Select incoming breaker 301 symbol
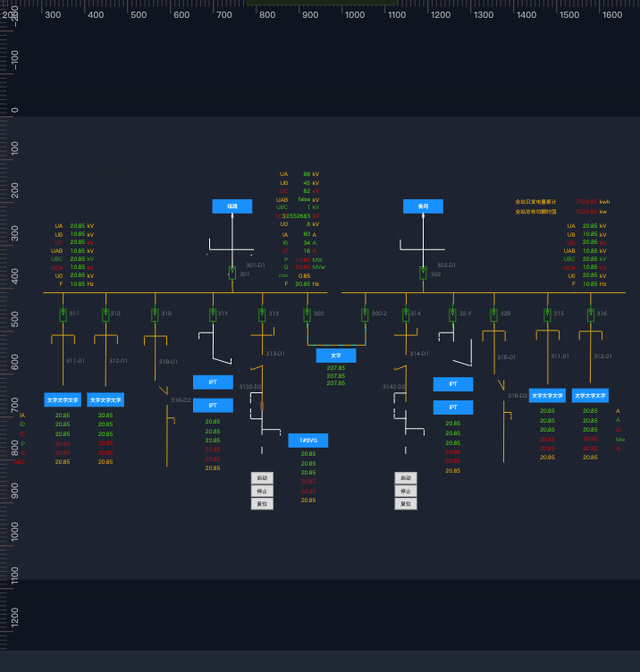 coord(232,273)
